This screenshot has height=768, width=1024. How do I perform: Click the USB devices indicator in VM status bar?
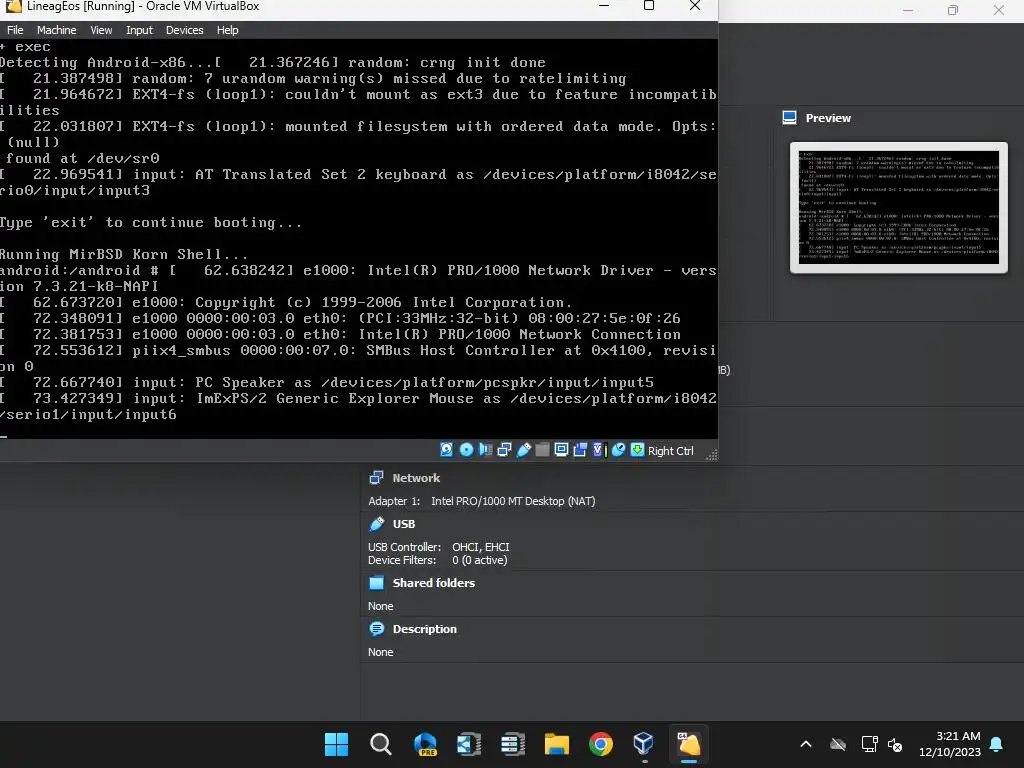pos(523,450)
